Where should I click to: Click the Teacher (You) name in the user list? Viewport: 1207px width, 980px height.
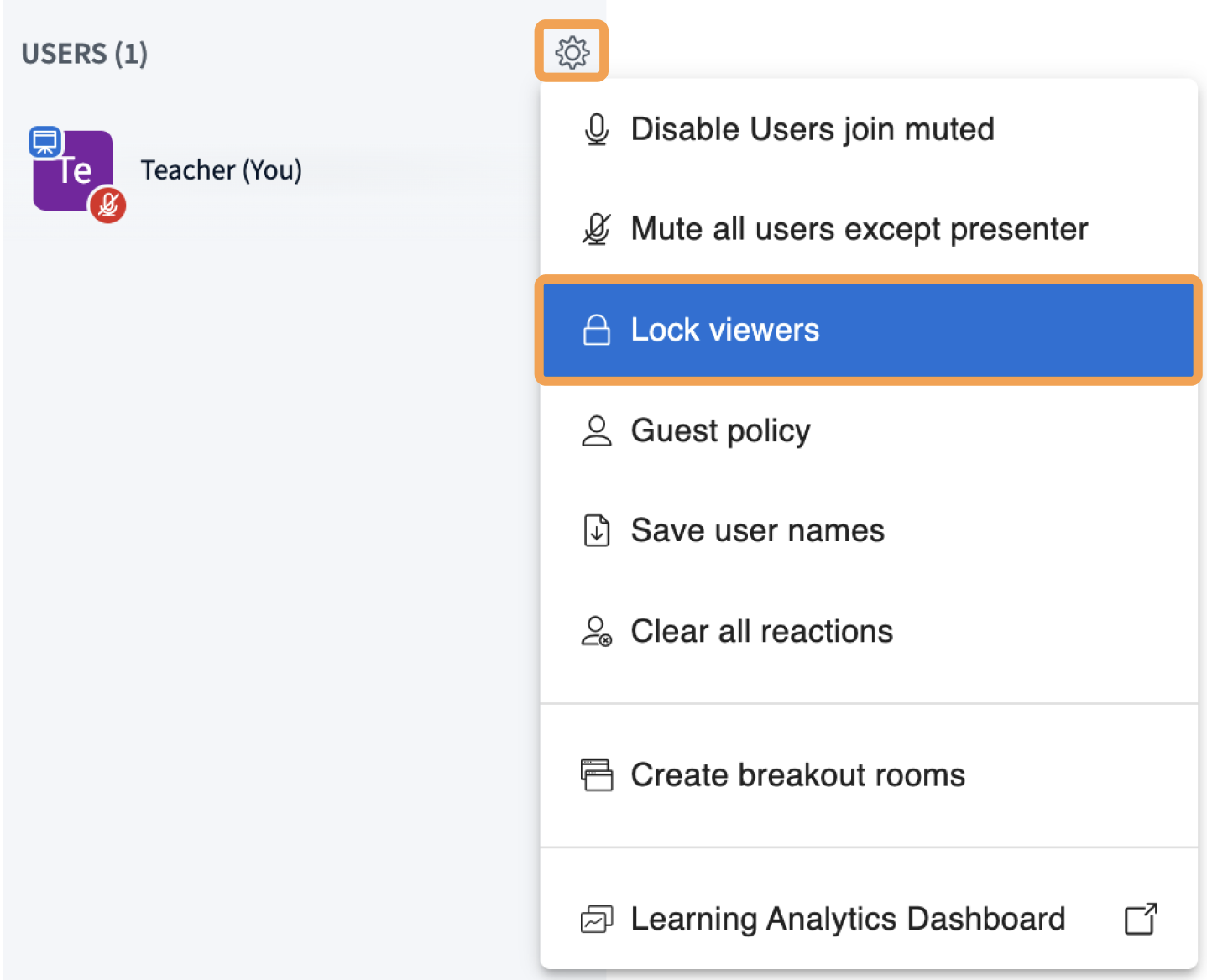point(221,170)
